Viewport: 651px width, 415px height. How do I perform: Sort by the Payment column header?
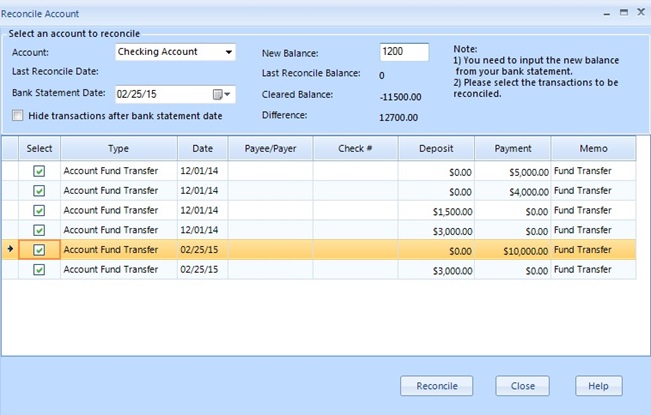click(513, 149)
